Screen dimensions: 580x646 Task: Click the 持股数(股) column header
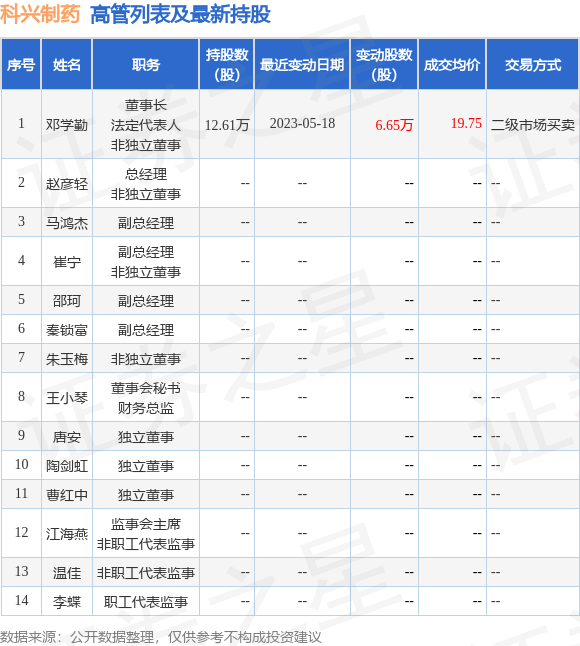[227, 65]
